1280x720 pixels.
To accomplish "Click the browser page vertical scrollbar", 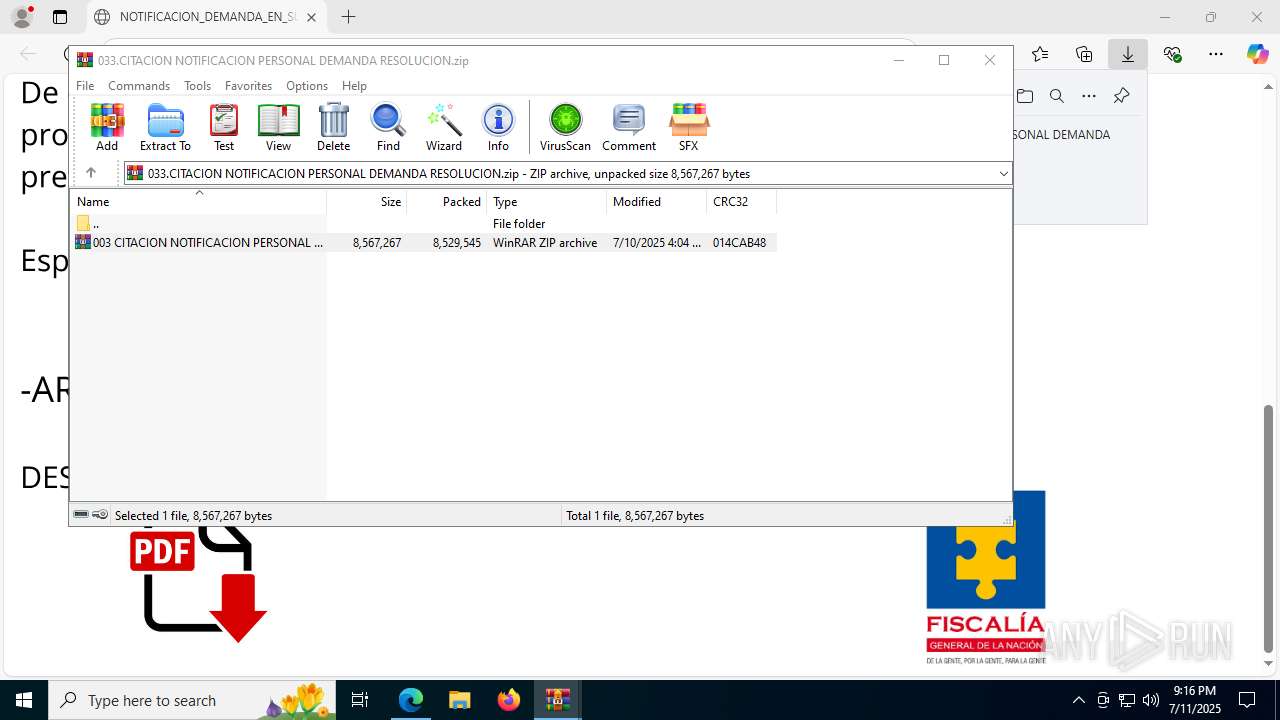I will click(1269, 527).
